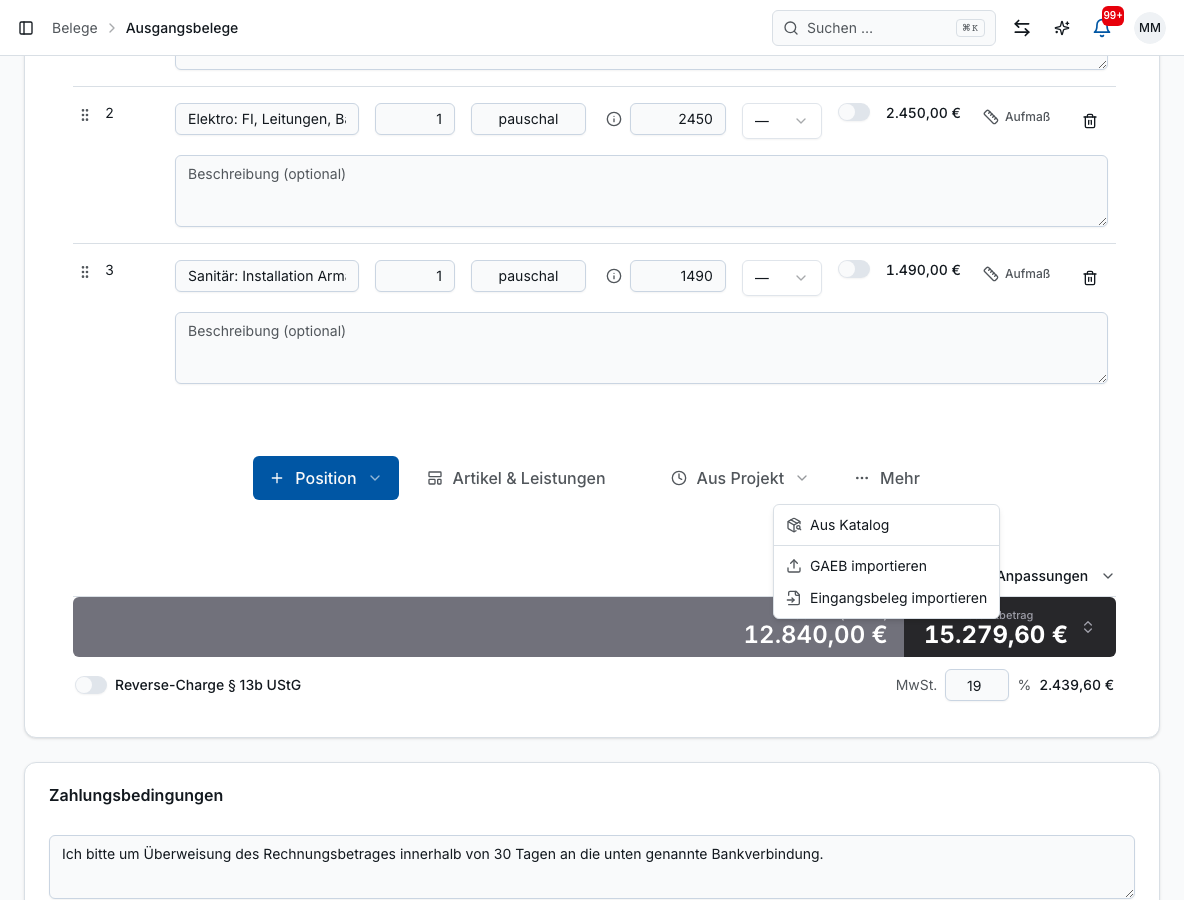Click the net total 12.840,00 €

click(x=815, y=634)
